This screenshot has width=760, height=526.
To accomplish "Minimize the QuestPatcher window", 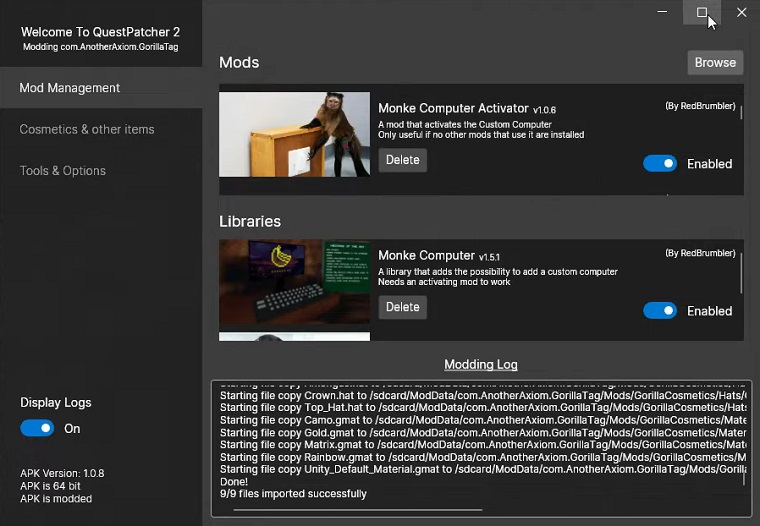I will click(662, 12).
